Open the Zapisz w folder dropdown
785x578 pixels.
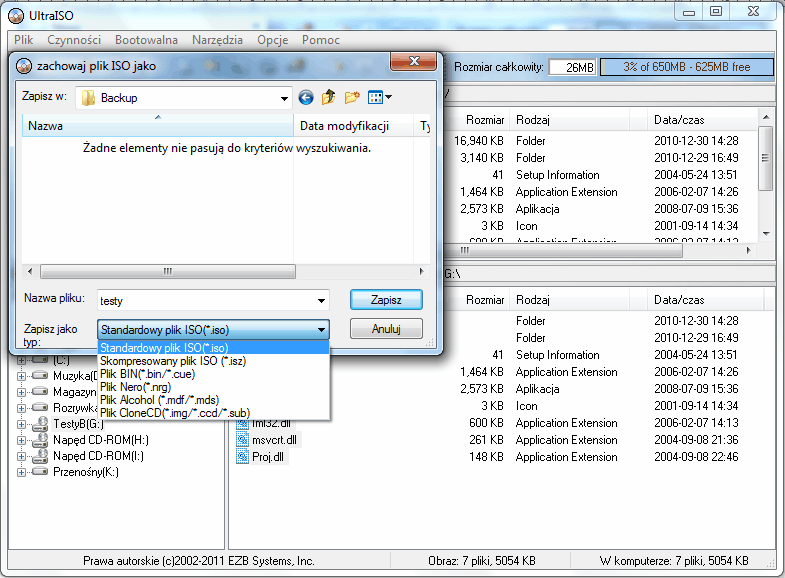tap(285, 98)
